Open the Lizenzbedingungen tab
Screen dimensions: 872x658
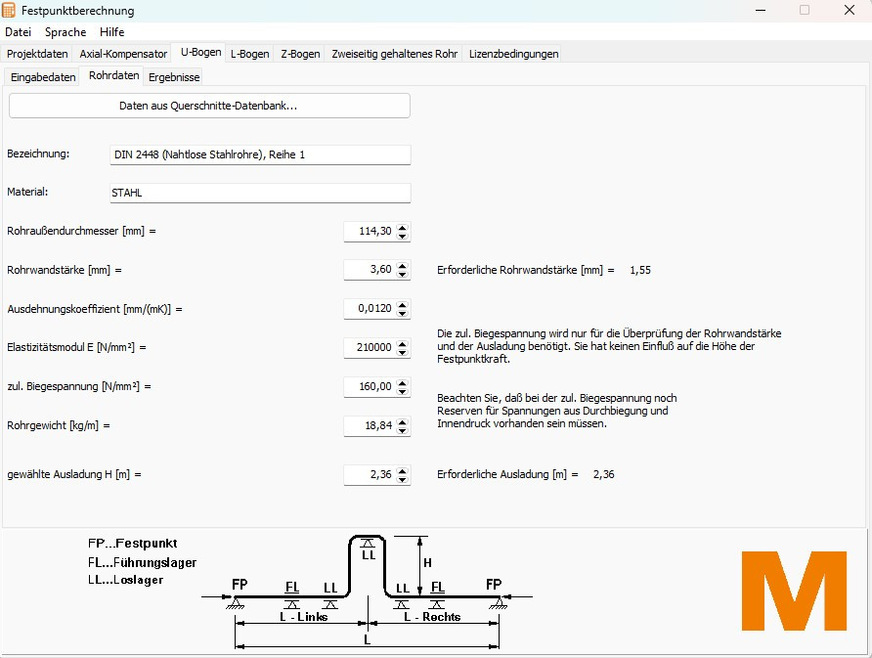513,54
